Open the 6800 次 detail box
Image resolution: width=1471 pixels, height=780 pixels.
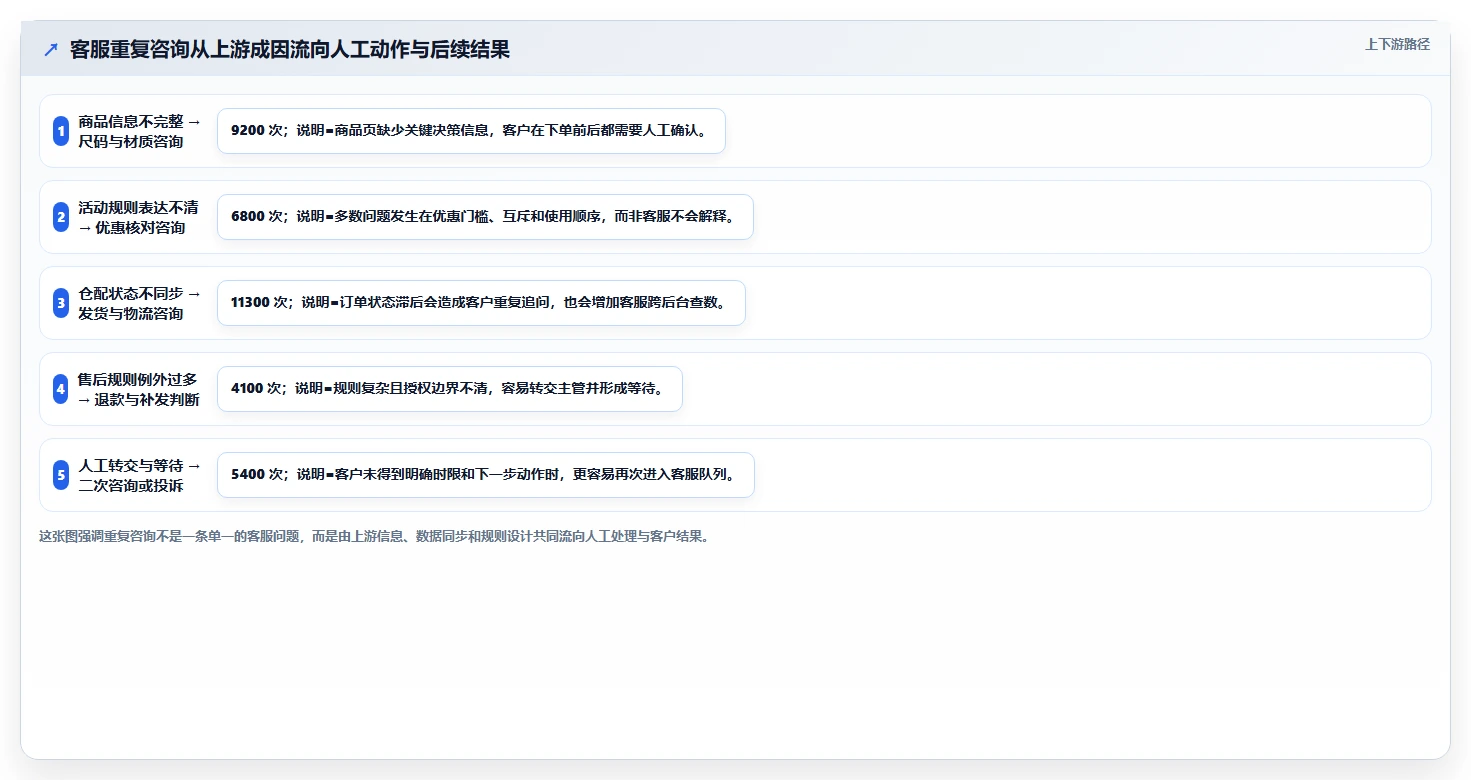click(x=485, y=217)
